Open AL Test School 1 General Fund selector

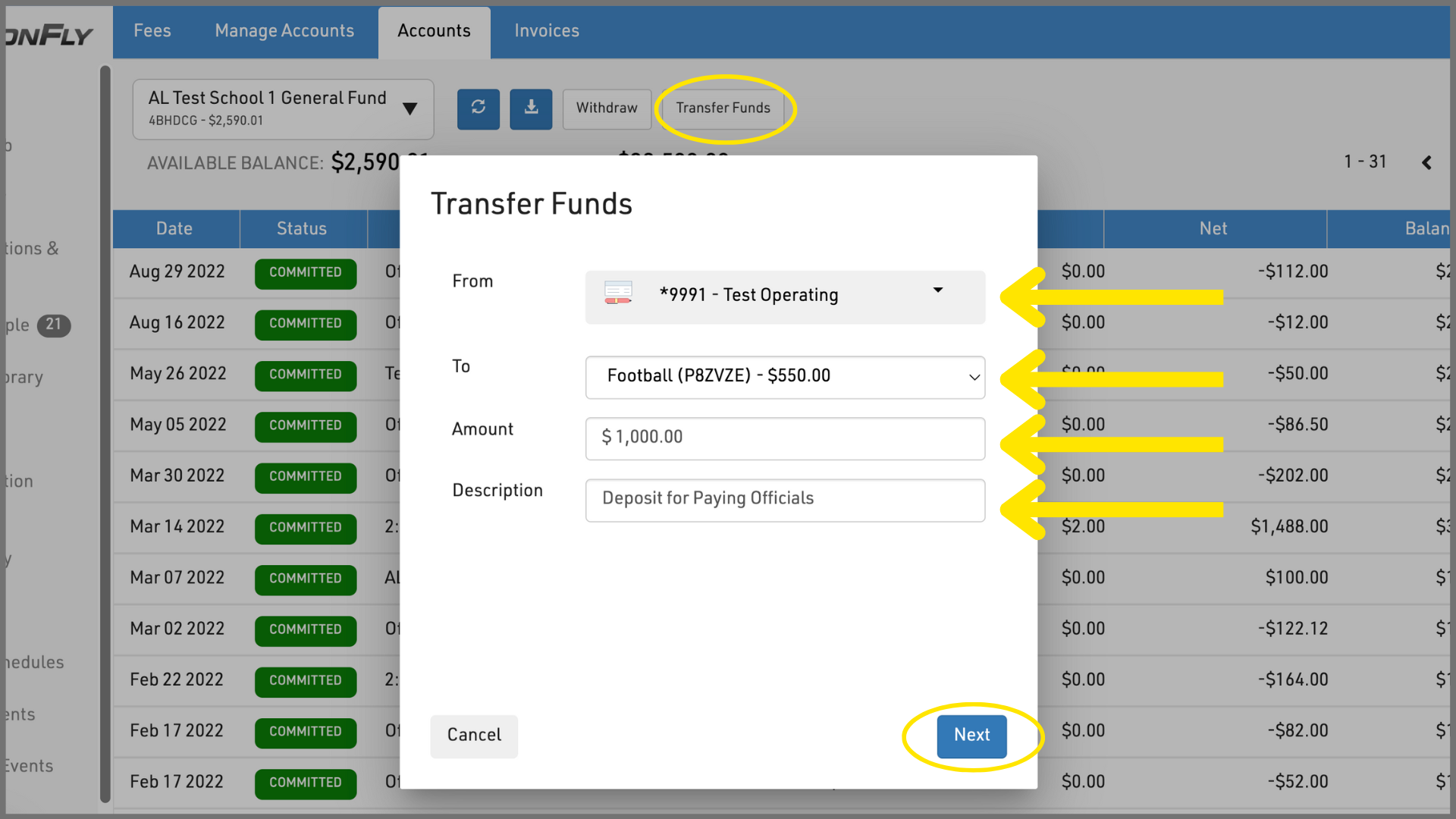pos(283,108)
